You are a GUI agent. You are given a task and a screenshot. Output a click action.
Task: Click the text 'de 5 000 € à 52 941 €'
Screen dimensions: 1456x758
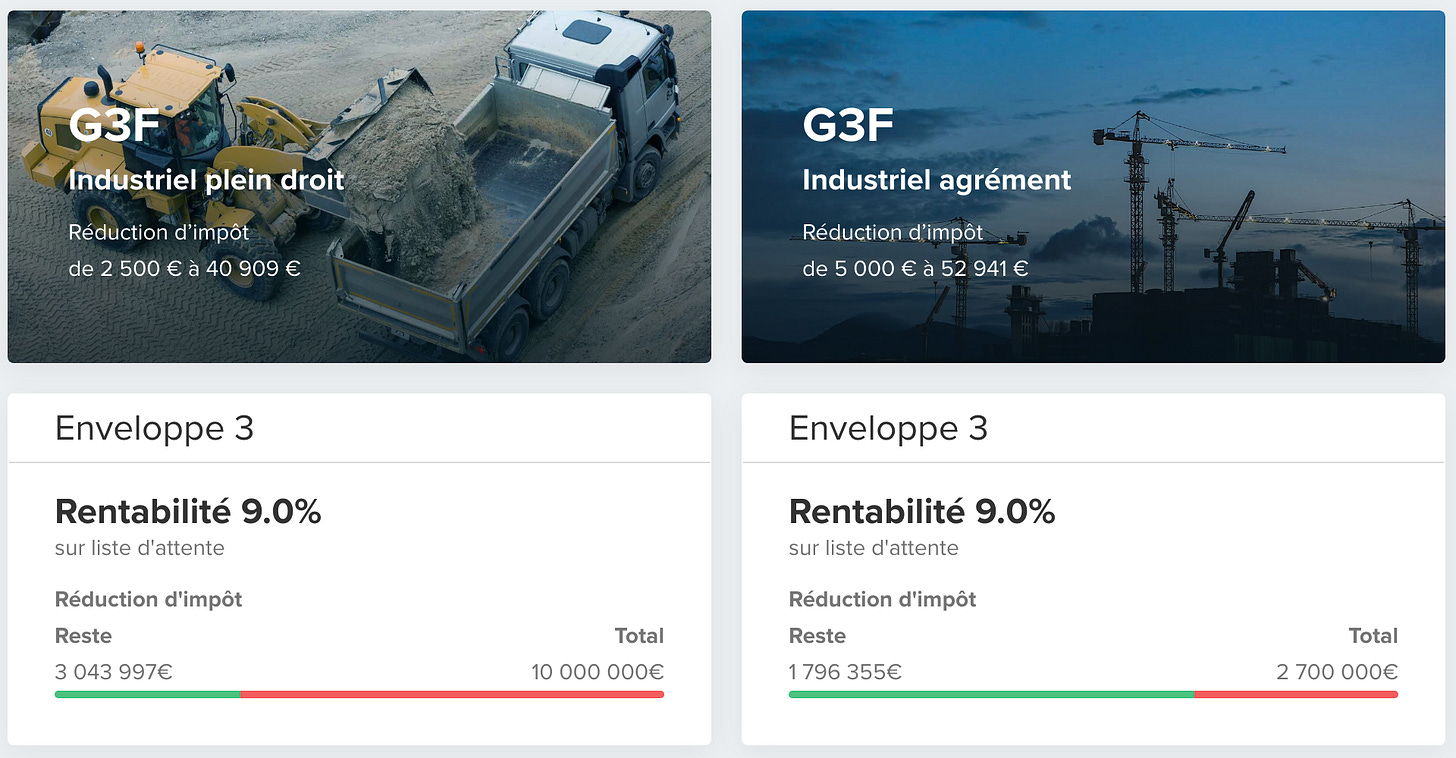[x=915, y=268]
